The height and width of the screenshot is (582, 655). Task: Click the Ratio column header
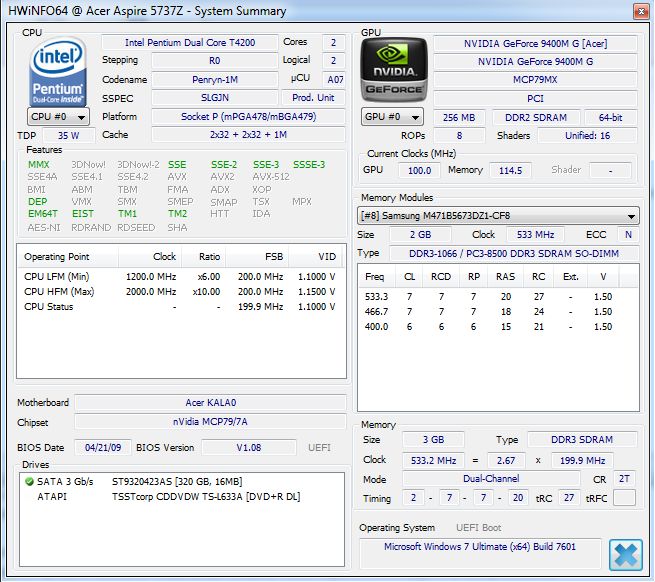(x=204, y=257)
